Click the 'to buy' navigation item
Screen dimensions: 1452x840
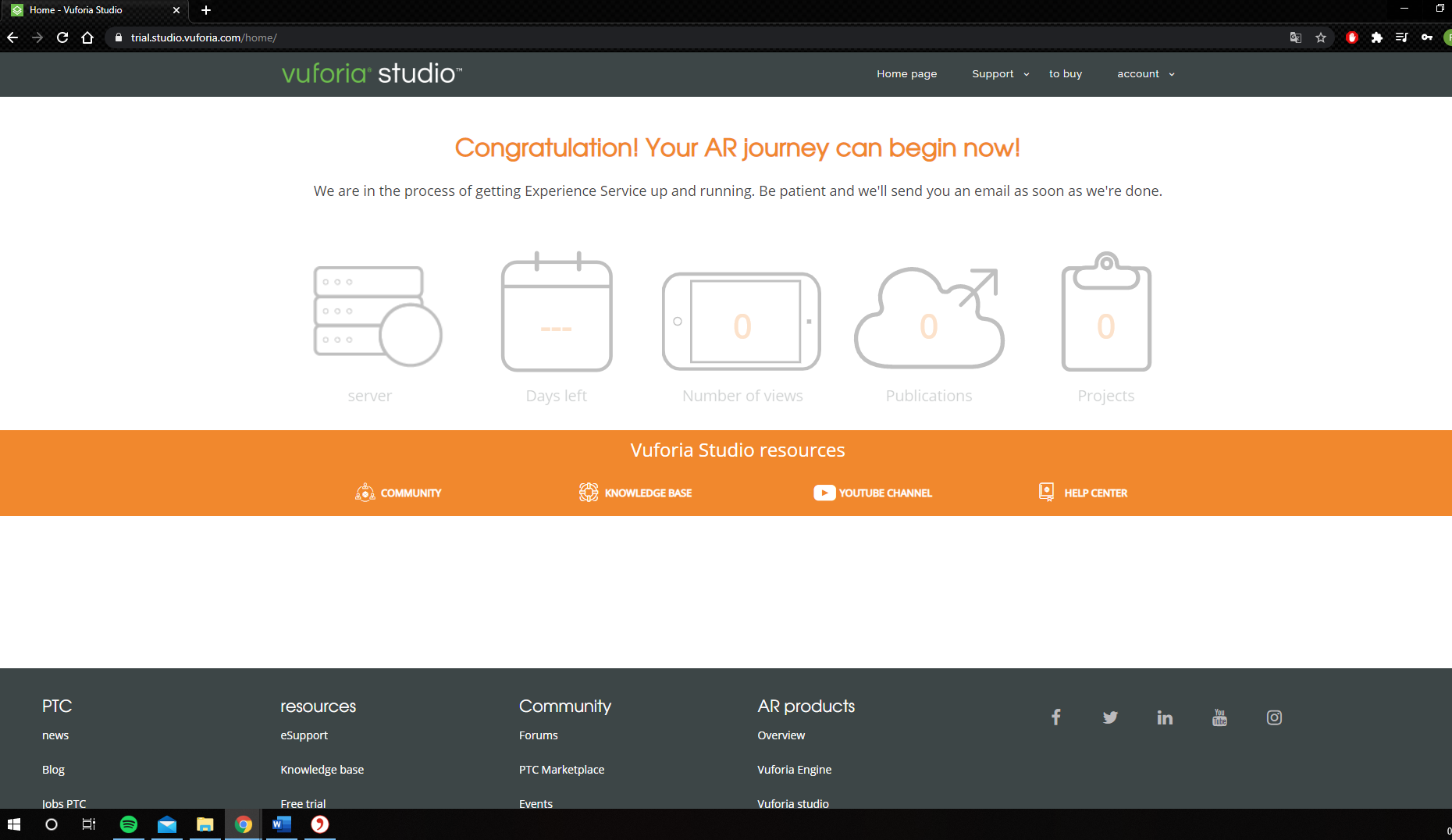[x=1066, y=73]
